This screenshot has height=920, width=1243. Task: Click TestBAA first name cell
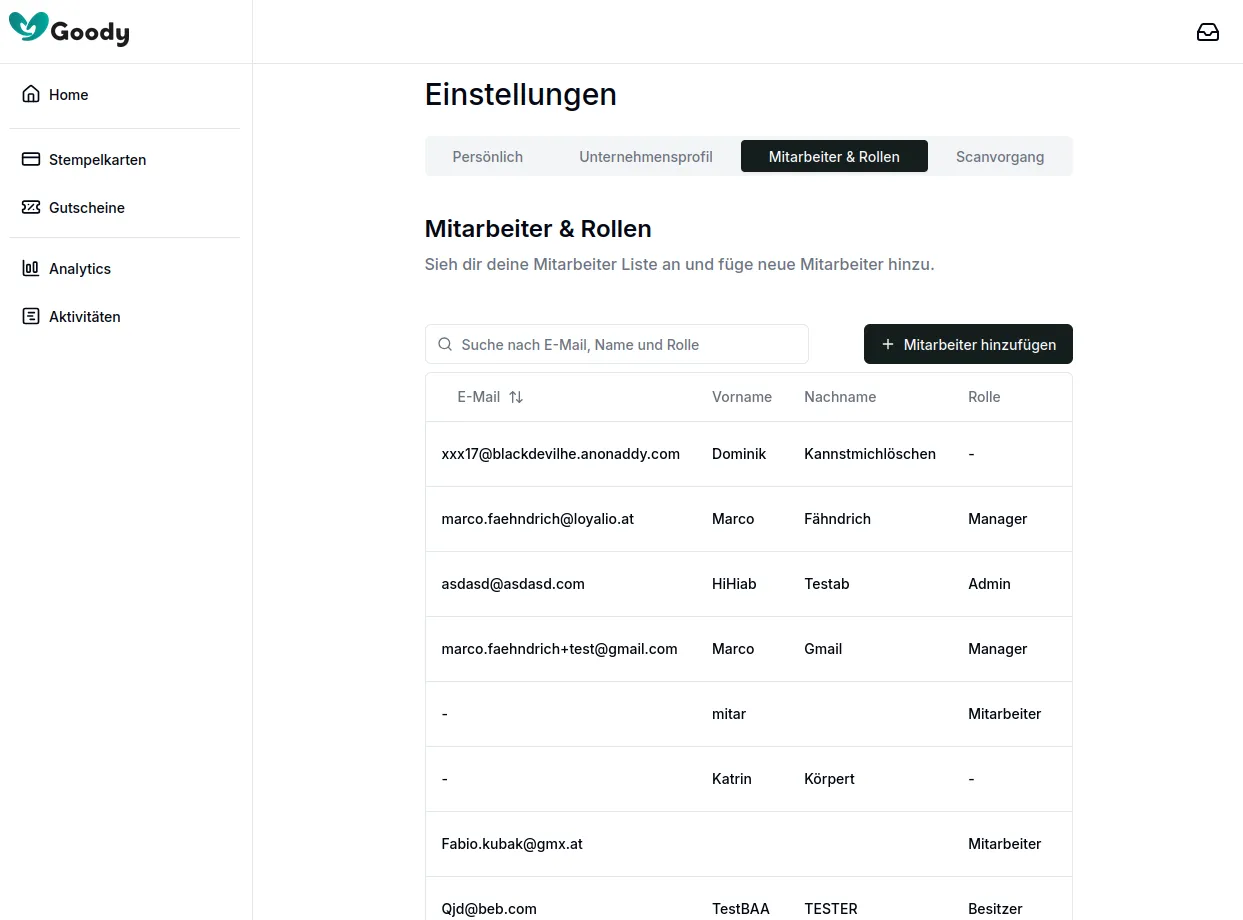[x=741, y=909]
